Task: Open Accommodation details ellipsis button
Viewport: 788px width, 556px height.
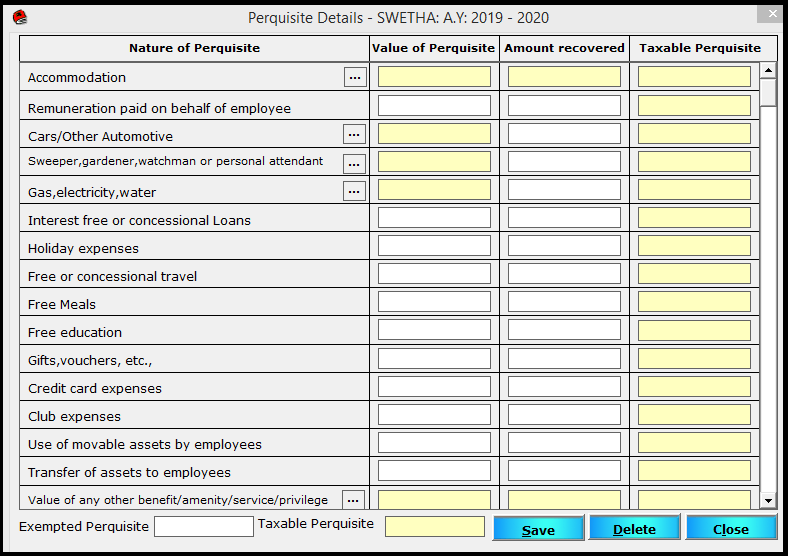Action: (355, 77)
